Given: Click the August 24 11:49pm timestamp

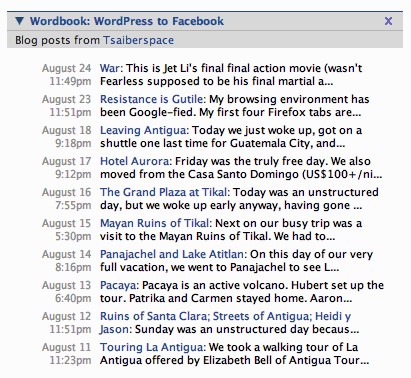Looking at the screenshot, I should coord(67,75).
